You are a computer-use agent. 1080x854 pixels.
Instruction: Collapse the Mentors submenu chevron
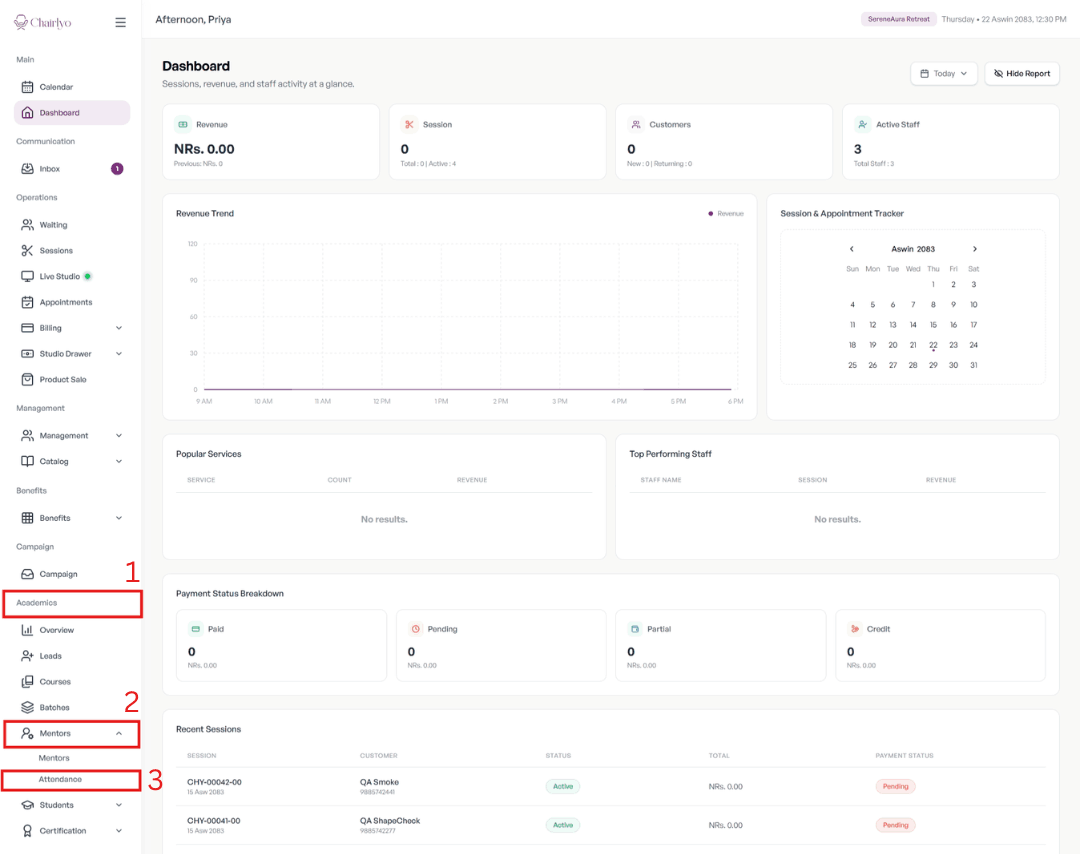pos(119,733)
